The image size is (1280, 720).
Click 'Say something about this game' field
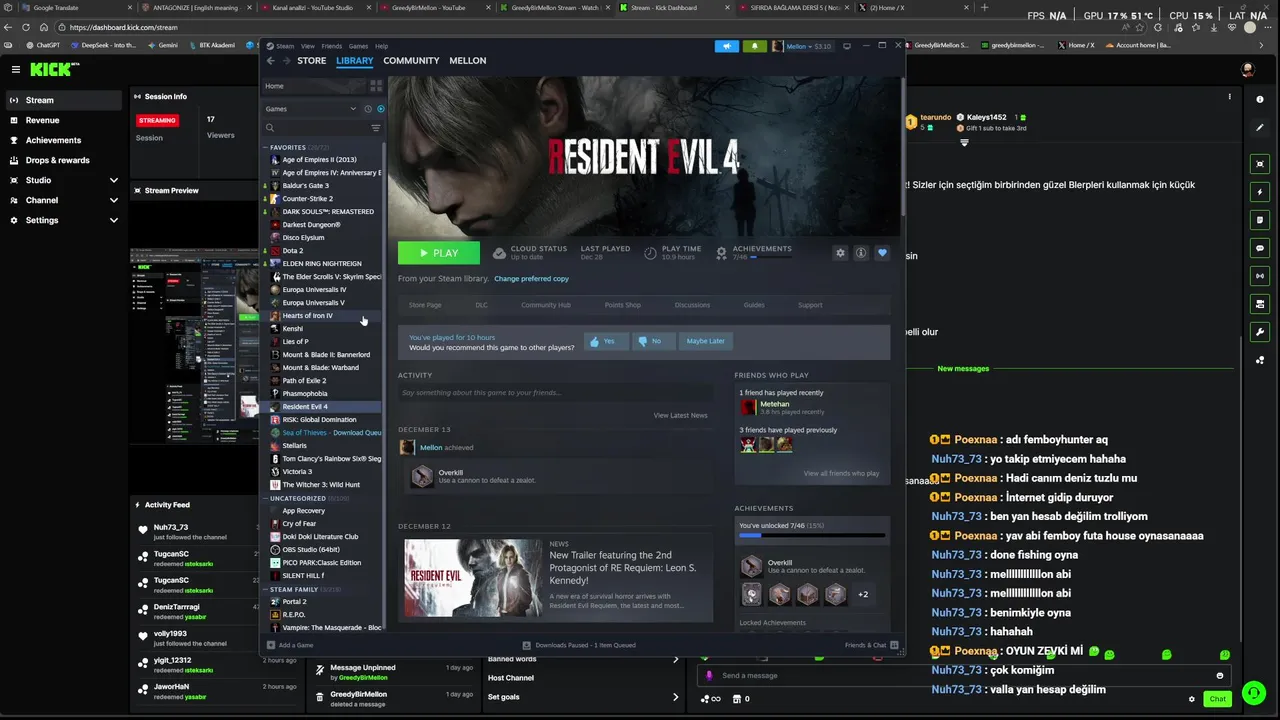(553, 393)
